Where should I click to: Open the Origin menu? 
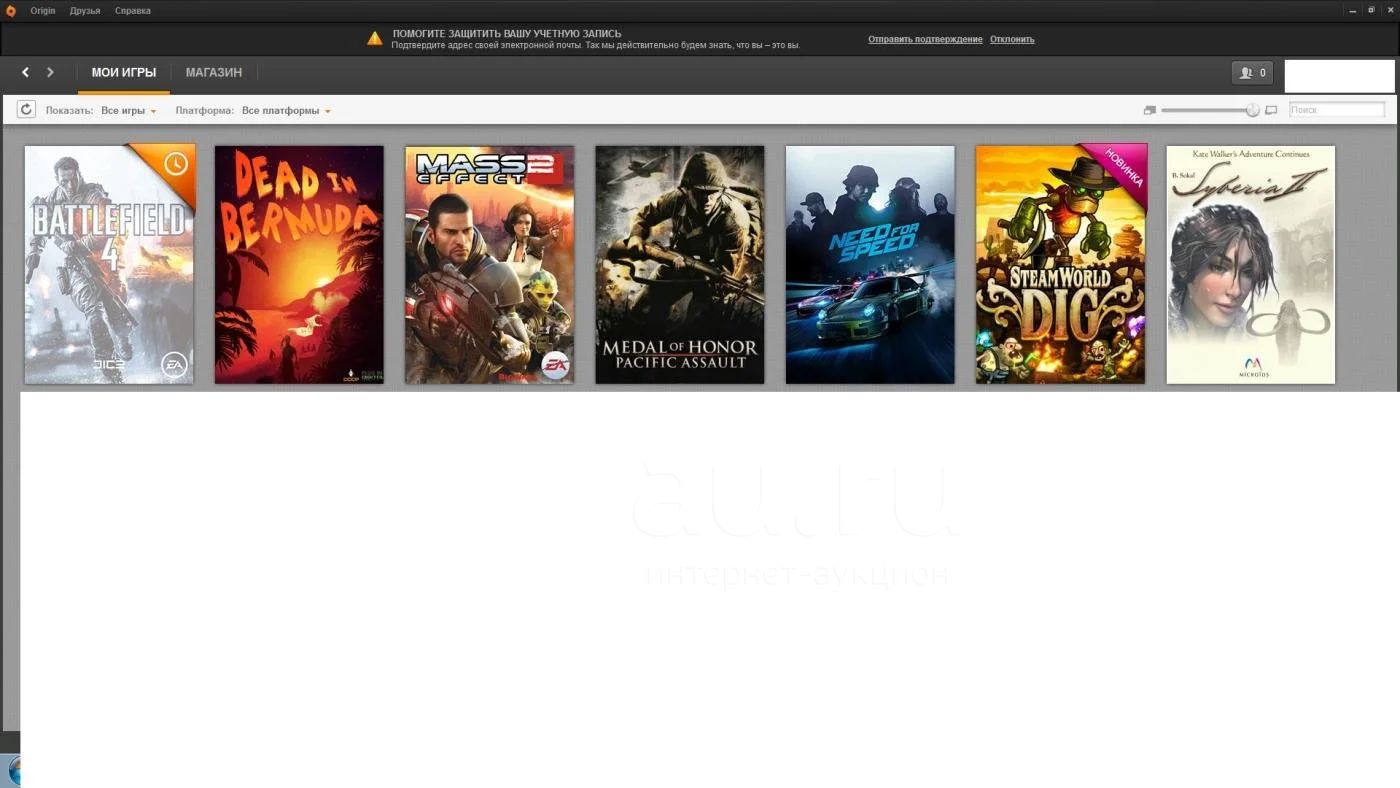pos(42,11)
